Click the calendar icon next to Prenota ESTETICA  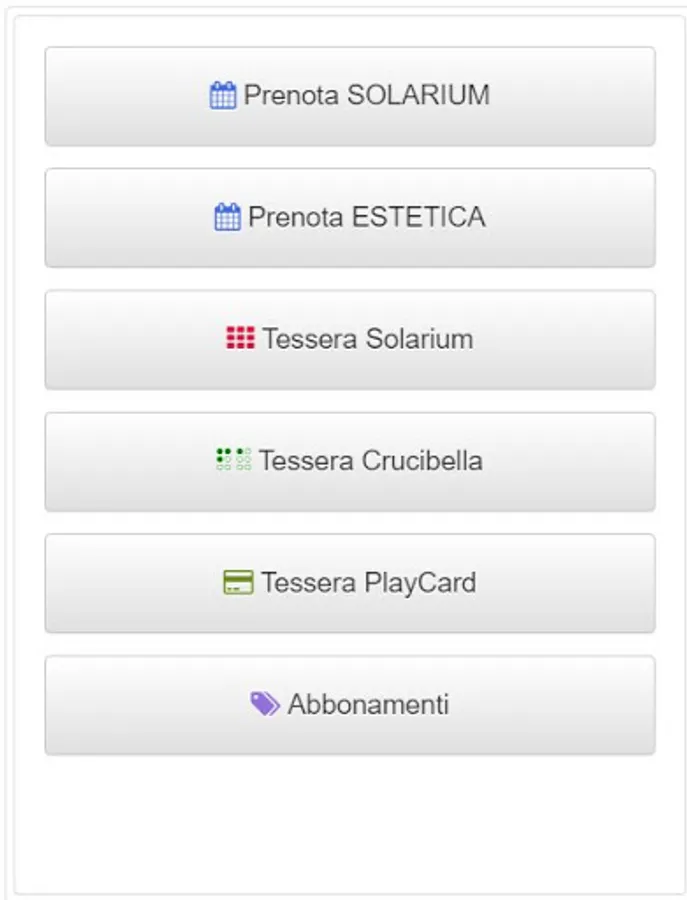[227, 217]
